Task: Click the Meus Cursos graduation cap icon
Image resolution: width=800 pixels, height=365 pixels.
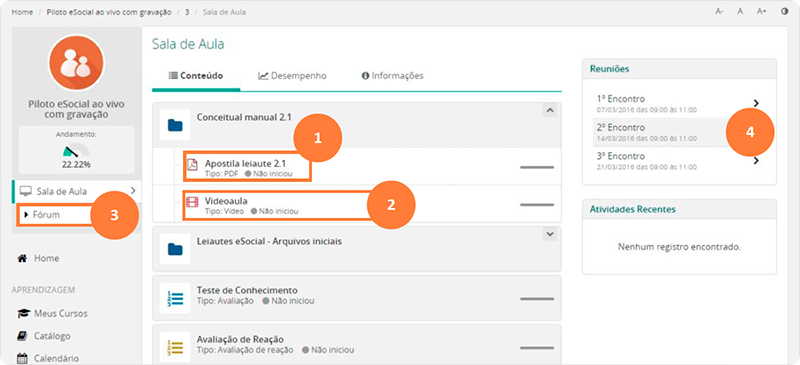Action: point(23,313)
